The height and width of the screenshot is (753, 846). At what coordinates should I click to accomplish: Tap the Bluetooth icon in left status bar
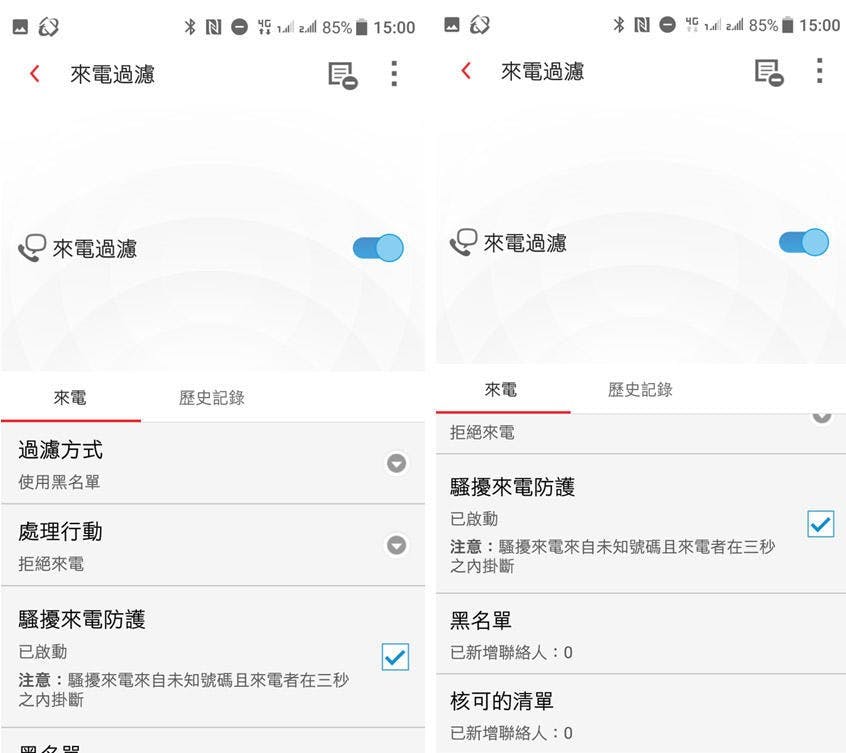point(189,27)
